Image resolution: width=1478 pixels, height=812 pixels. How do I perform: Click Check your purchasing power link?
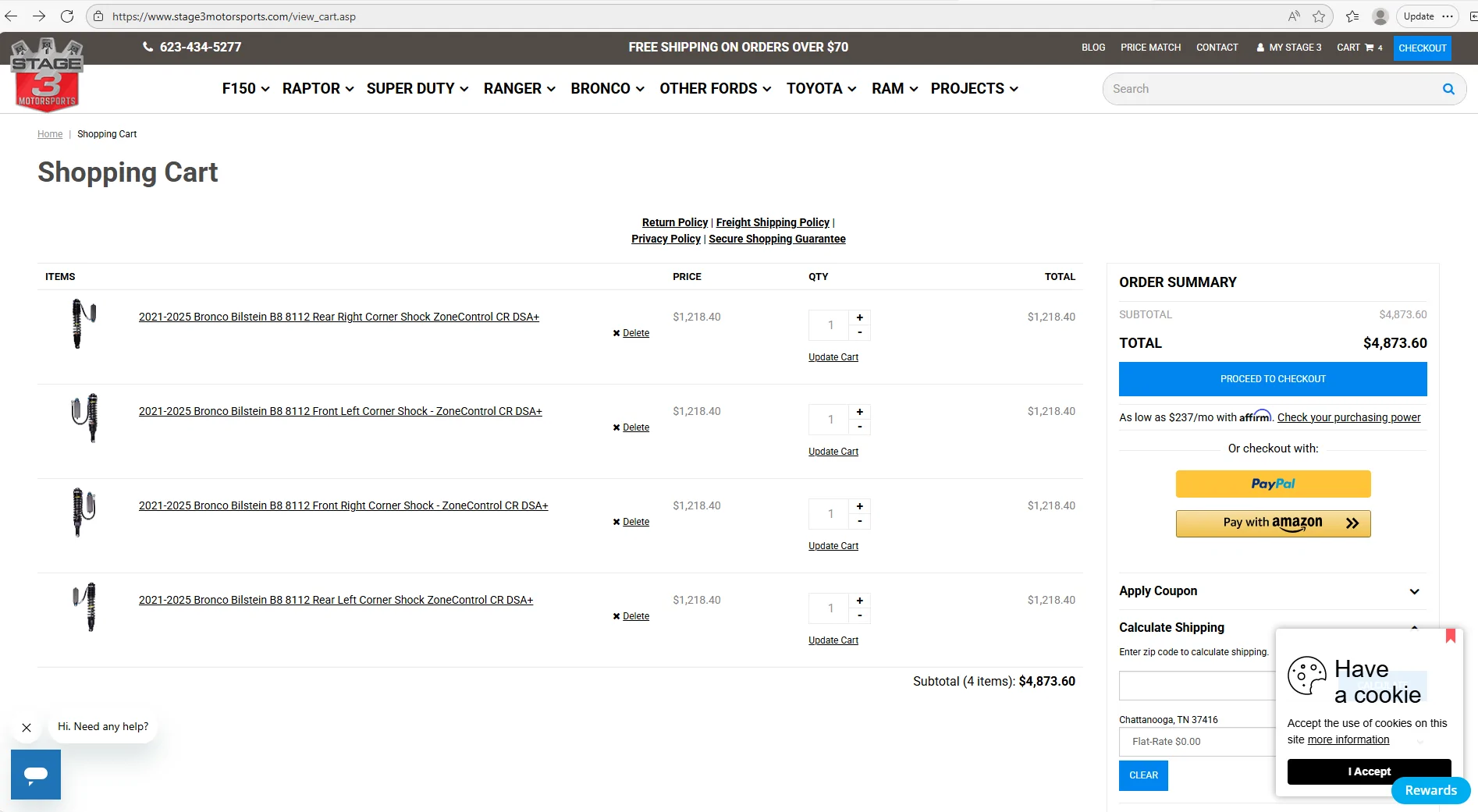pyautogui.click(x=1348, y=417)
